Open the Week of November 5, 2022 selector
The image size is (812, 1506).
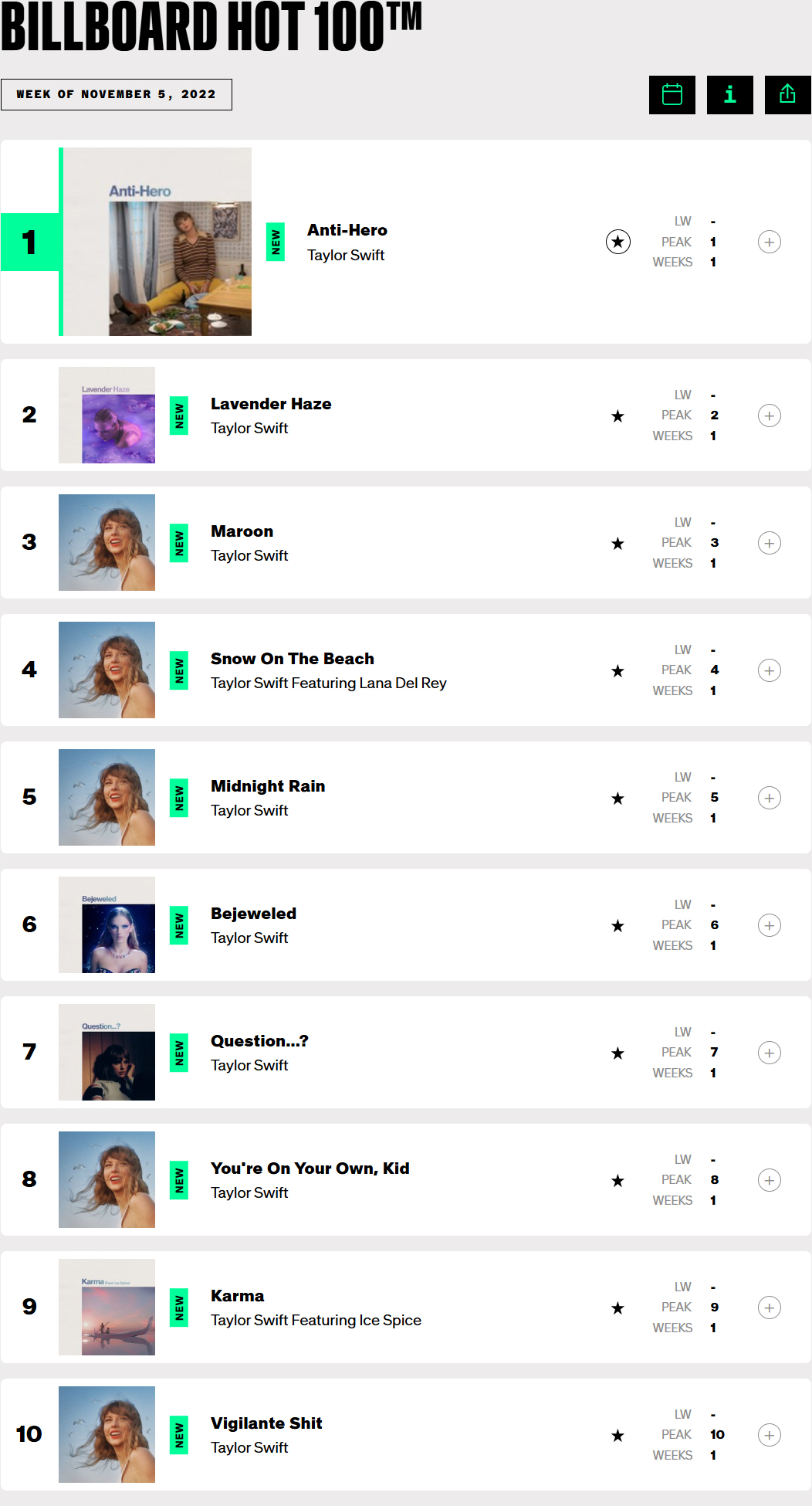coord(116,94)
